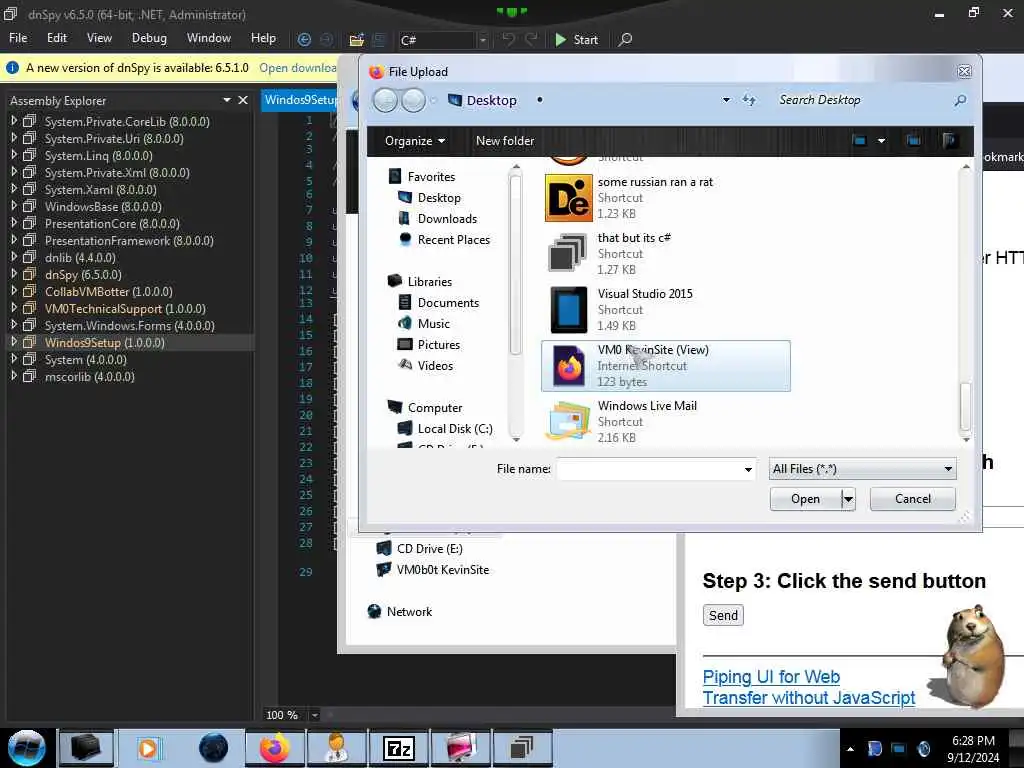Click the dnSpy search magnifier icon
Viewport: 1024px width, 768px height.
(625, 40)
